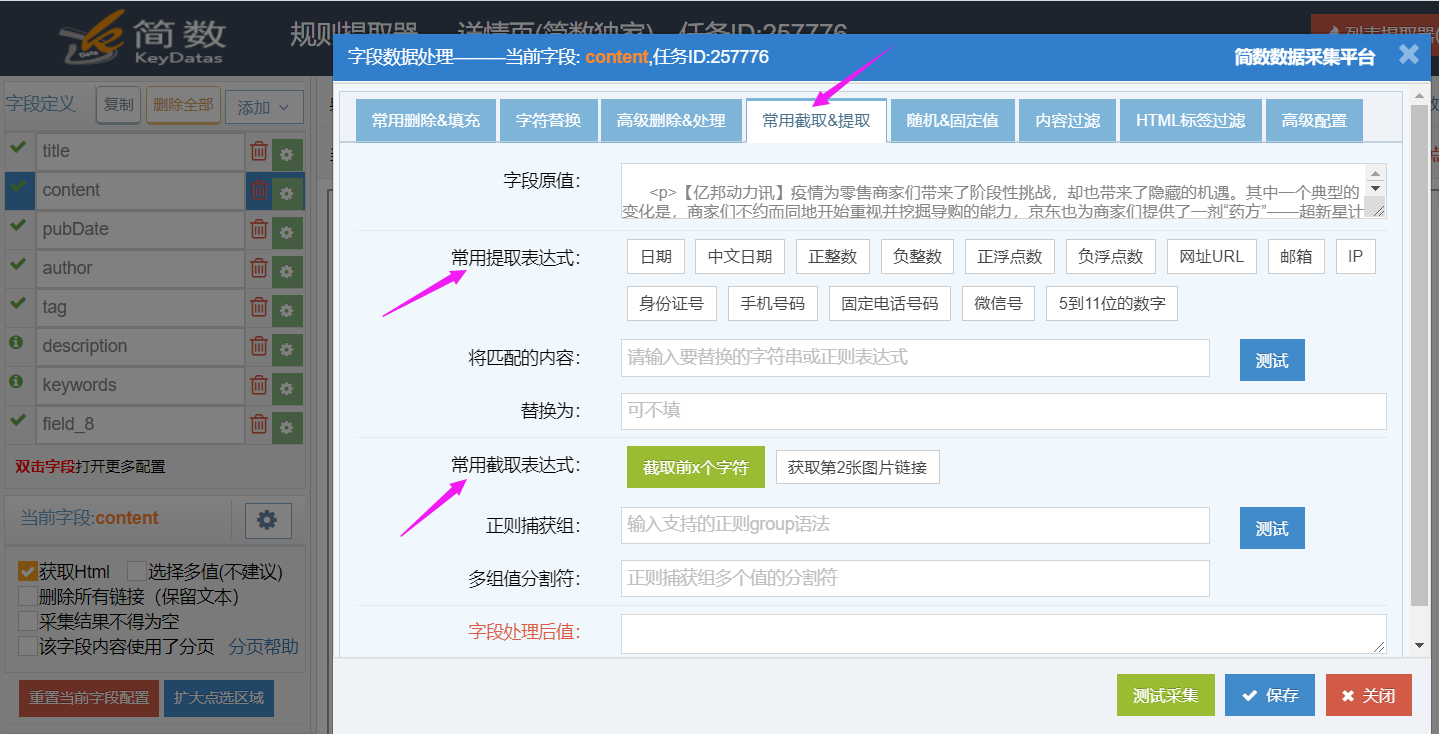
Task: Close the field data processing dialog with X
Action: 1408,55
